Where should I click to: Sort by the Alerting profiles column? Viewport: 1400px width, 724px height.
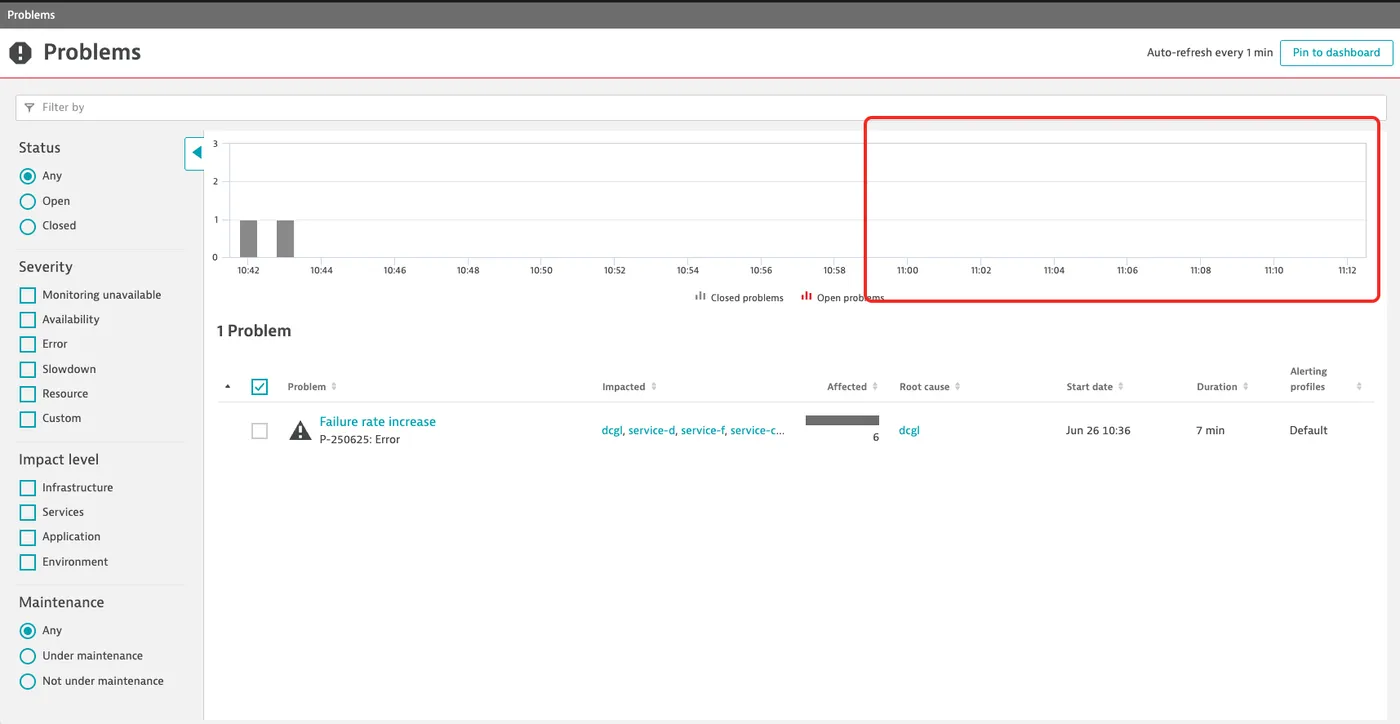point(1359,387)
